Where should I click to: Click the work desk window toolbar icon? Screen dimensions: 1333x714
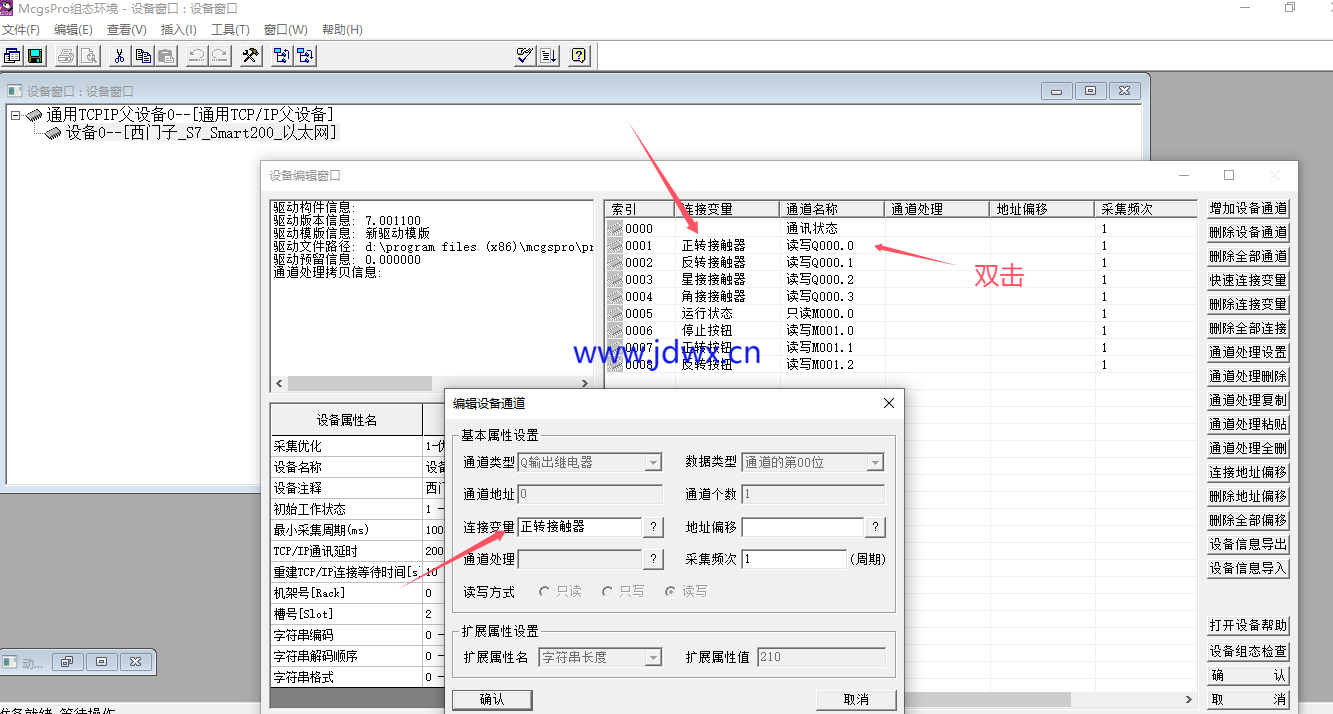tap(12, 56)
